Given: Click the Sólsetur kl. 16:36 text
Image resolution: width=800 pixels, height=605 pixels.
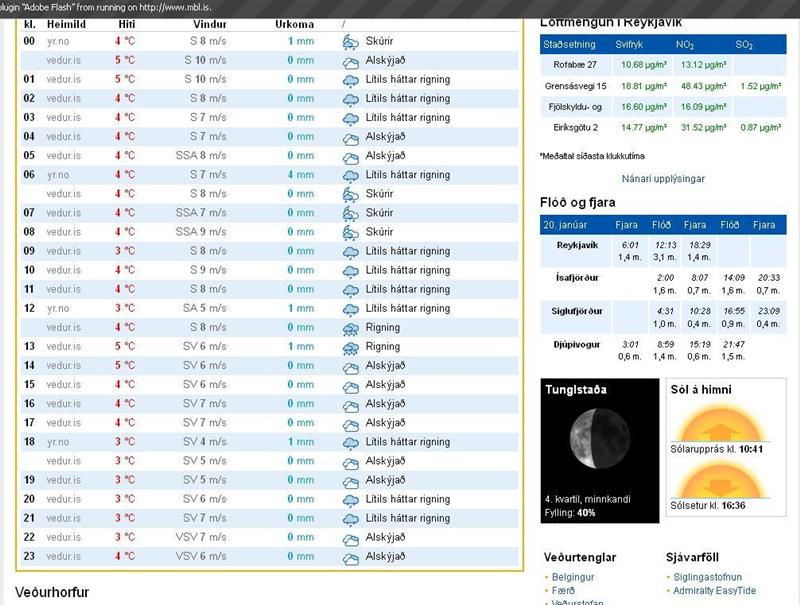Looking at the screenshot, I should pyautogui.click(x=708, y=505).
